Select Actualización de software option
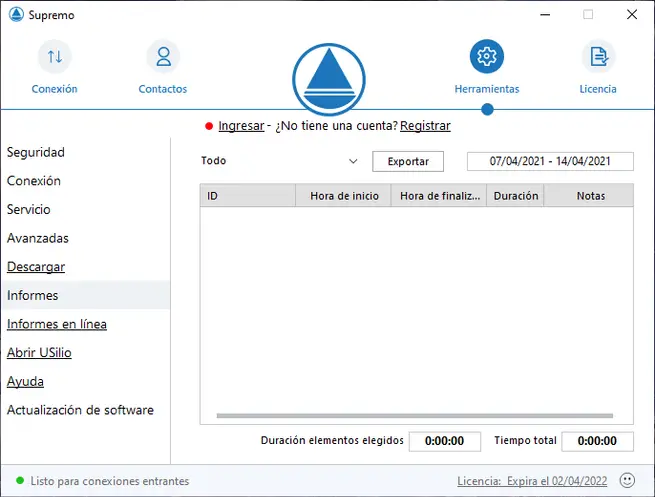The image size is (655, 497). coord(81,411)
